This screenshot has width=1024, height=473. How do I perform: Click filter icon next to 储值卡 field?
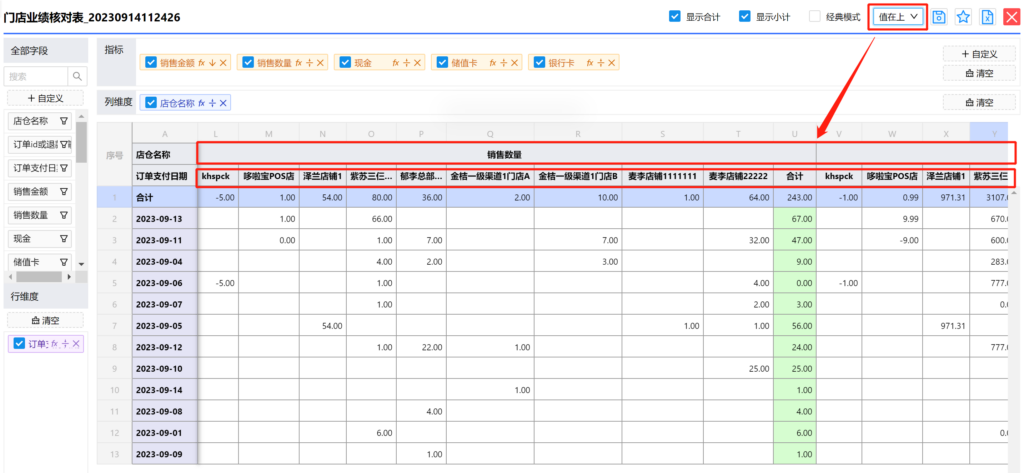(64, 262)
